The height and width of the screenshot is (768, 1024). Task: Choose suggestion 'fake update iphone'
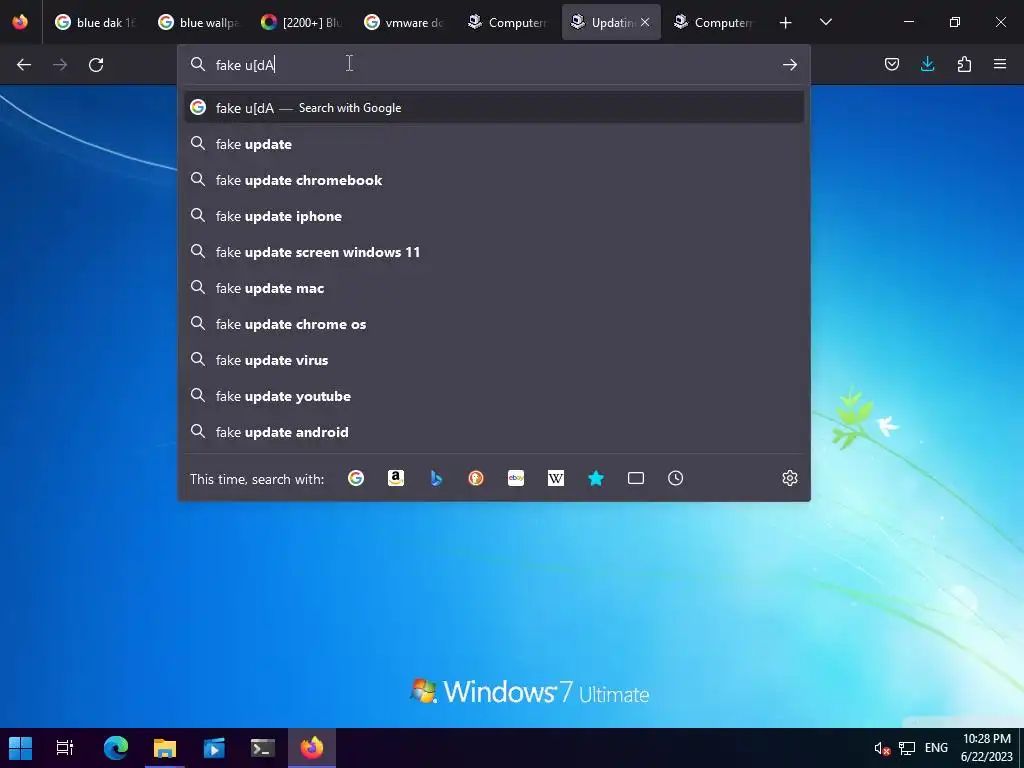coord(494,216)
